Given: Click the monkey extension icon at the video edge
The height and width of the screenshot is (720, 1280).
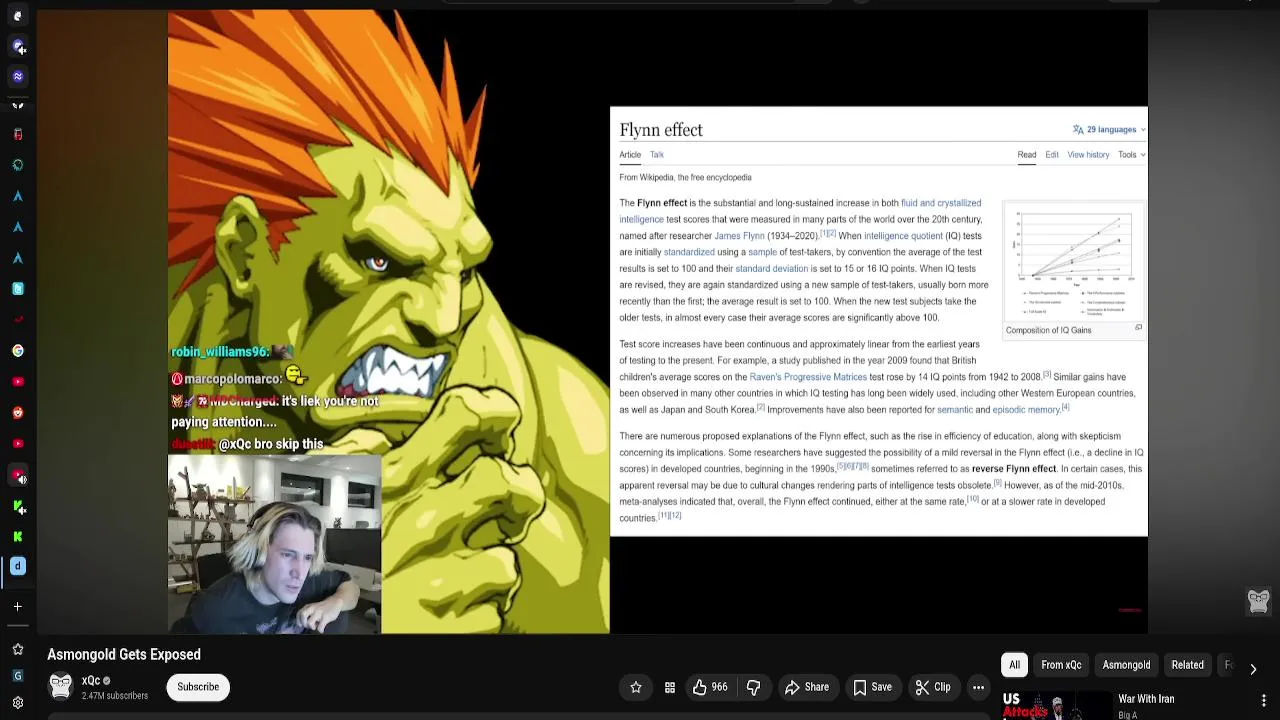Looking at the screenshot, I should 1258,601.
